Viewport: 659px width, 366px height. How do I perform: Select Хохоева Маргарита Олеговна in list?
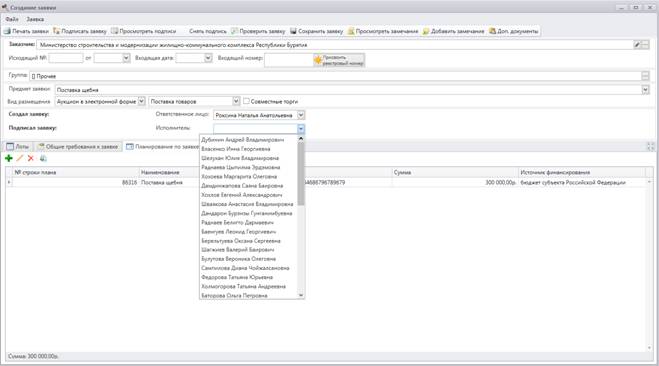click(248, 176)
